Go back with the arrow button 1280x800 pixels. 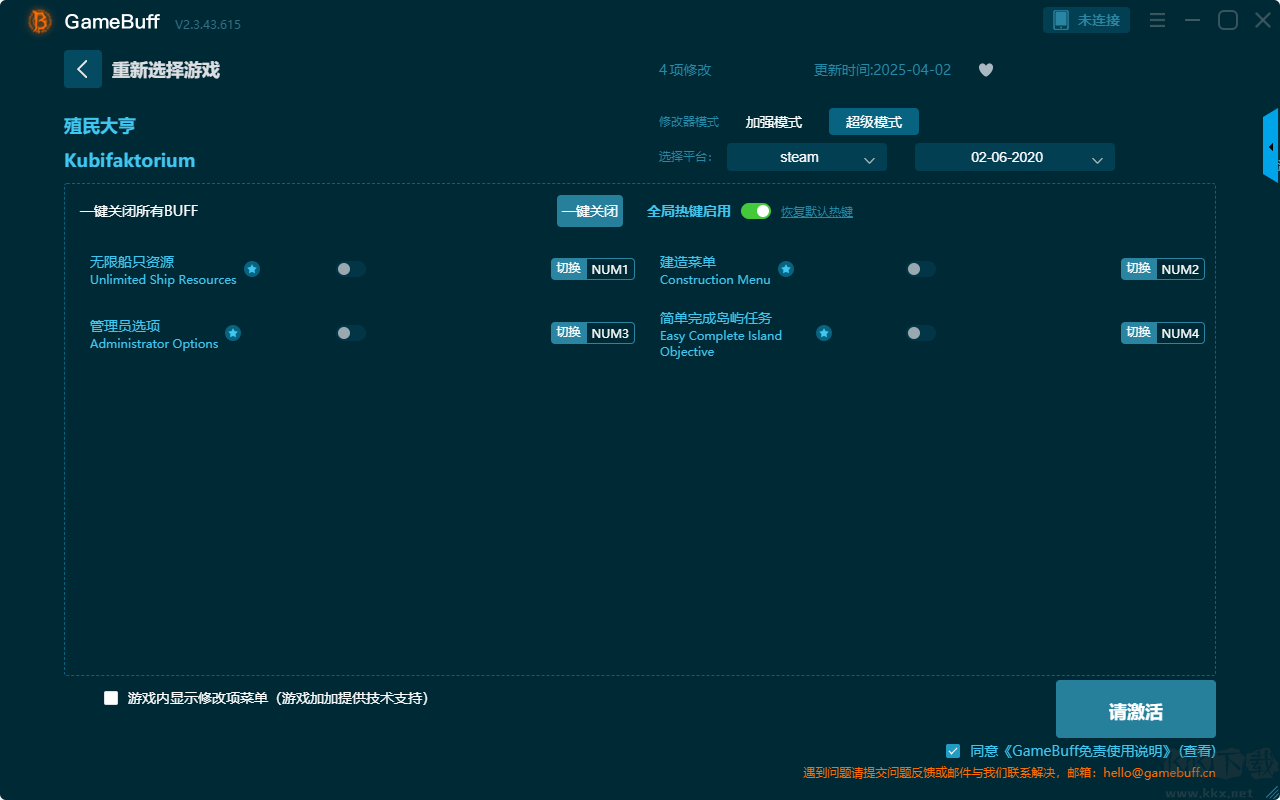[x=83, y=69]
